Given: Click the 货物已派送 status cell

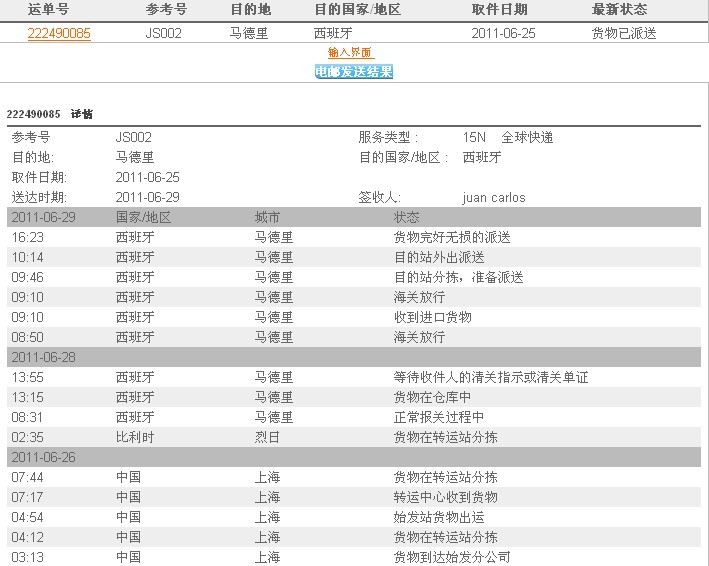Looking at the screenshot, I should (x=624, y=33).
